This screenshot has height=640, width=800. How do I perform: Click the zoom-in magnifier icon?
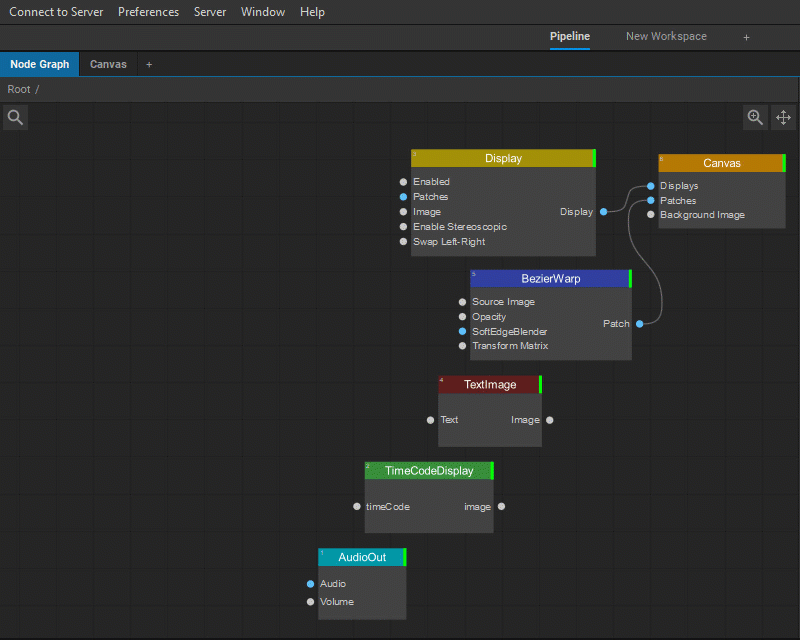755,117
